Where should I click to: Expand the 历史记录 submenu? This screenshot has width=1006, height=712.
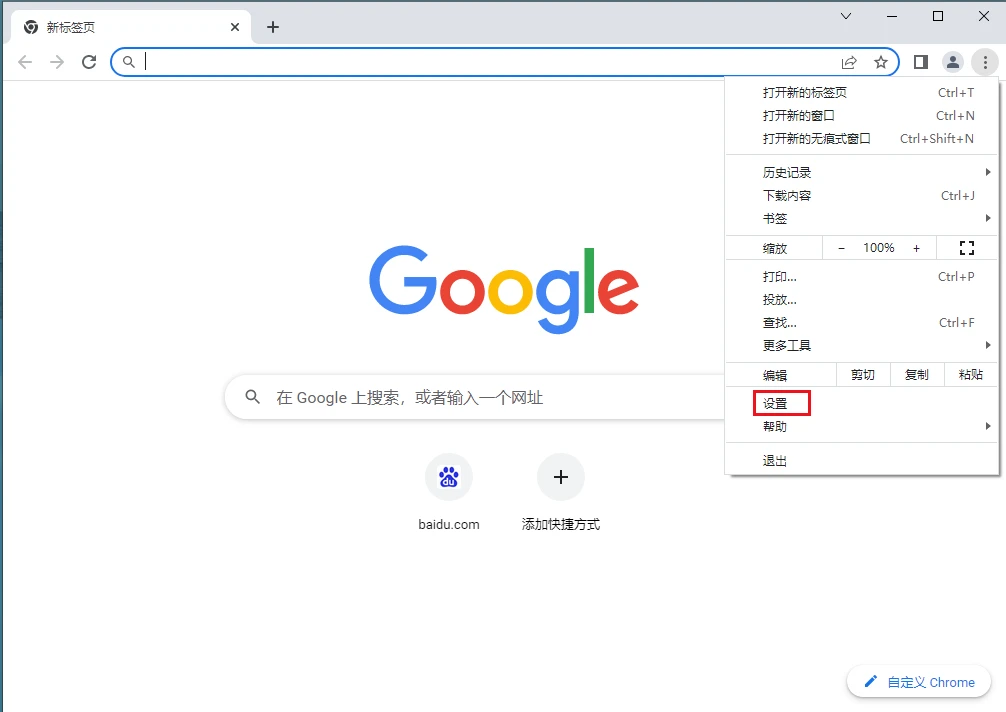point(862,173)
